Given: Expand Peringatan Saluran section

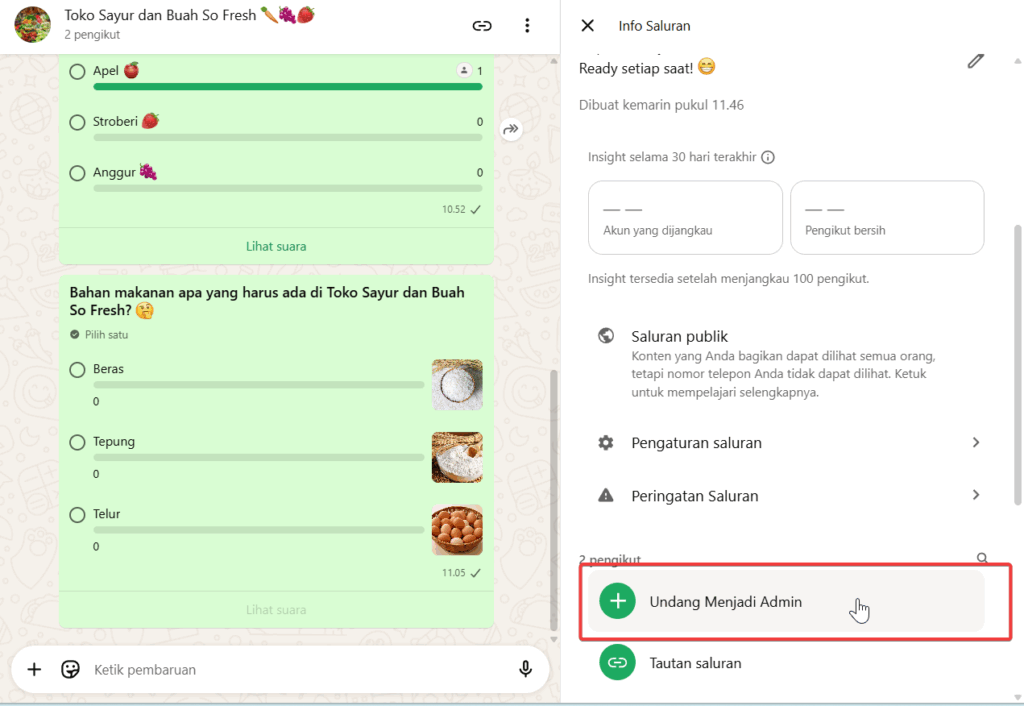Looking at the screenshot, I should tap(790, 496).
